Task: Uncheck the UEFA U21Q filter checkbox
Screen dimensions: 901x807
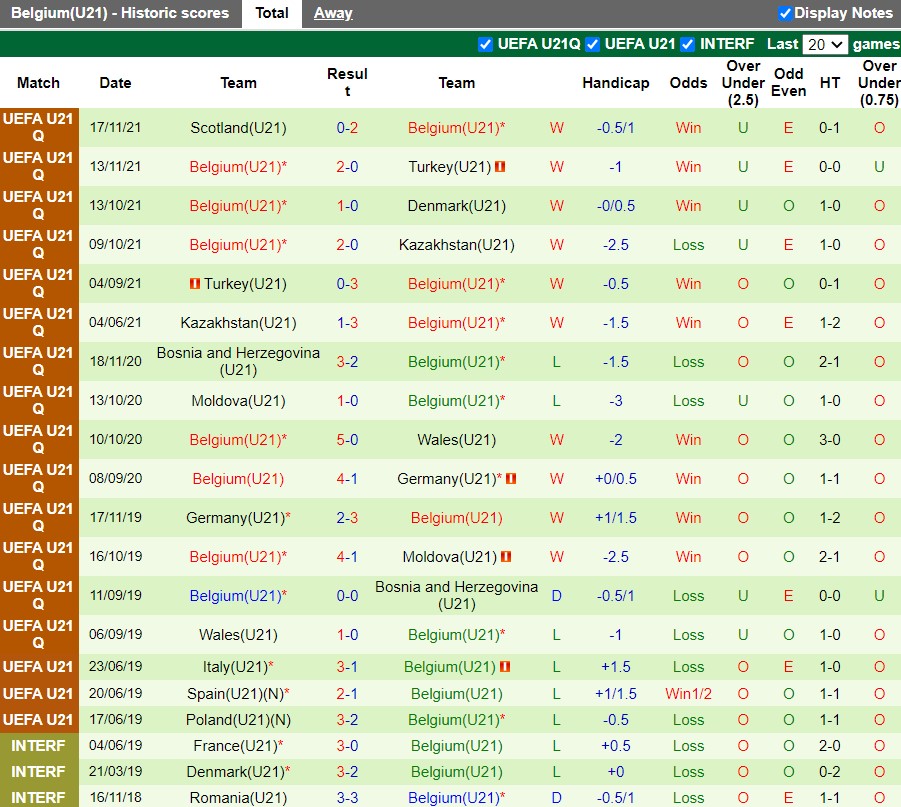Action: [x=486, y=44]
